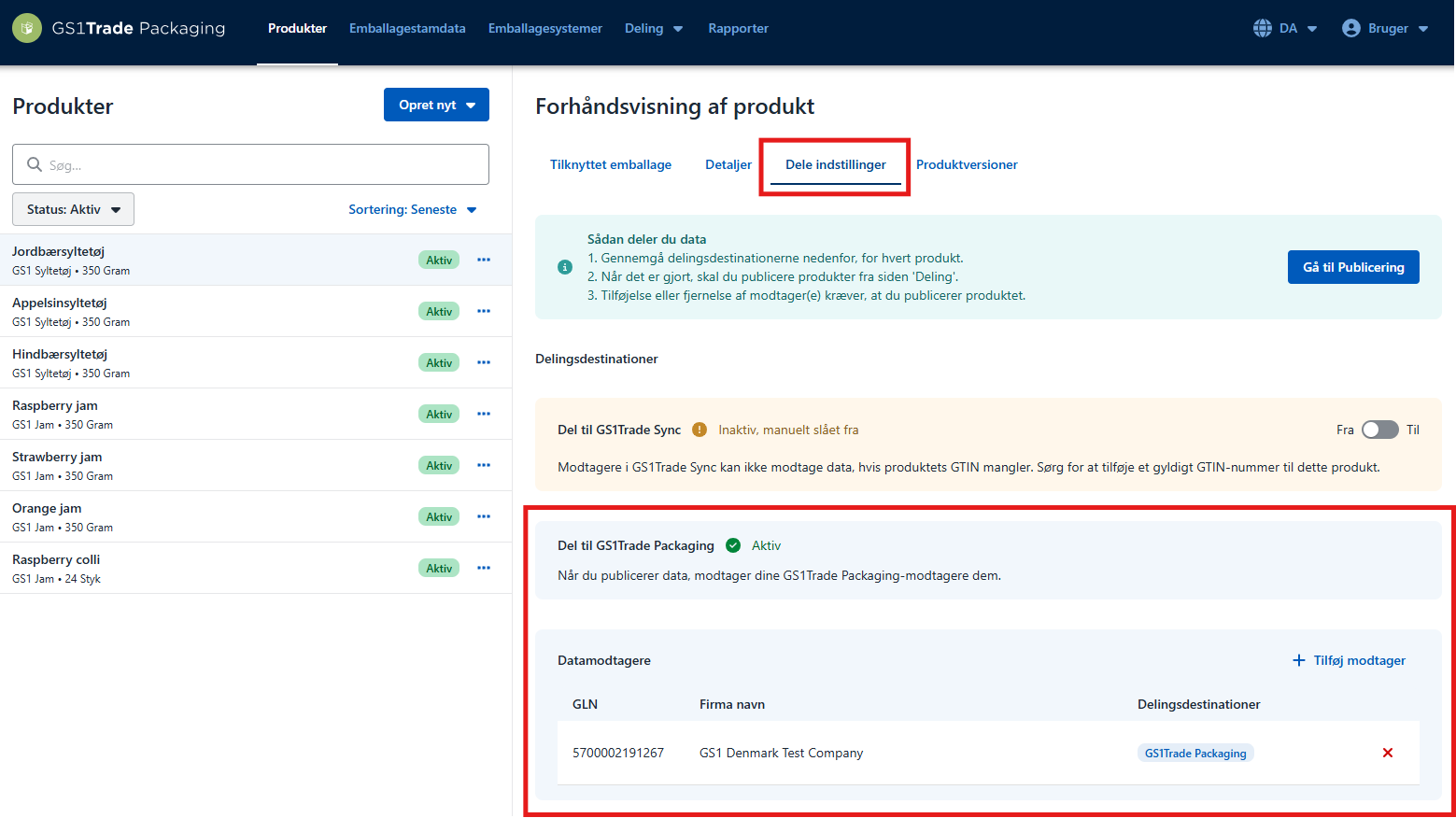Open the three-dot menu for Jordbærsyltetøj
The width and height of the screenshot is (1456, 818).
pyautogui.click(x=484, y=260)
